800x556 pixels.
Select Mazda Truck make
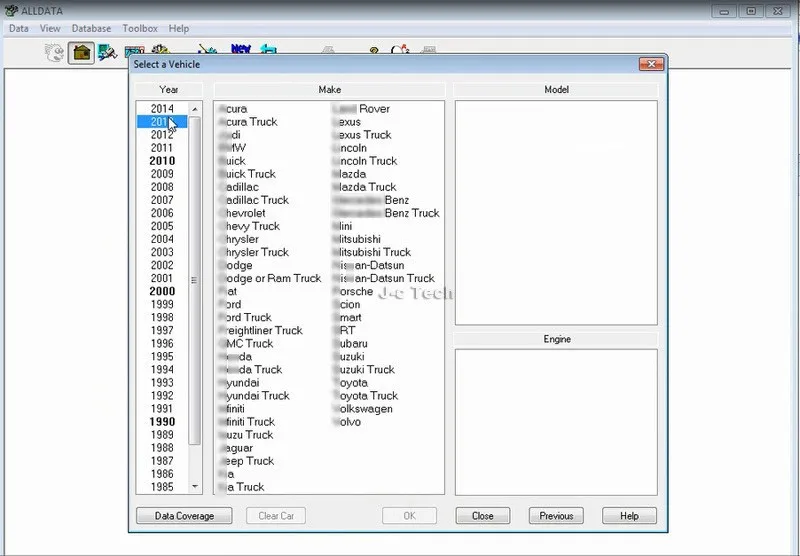[365, 187]
